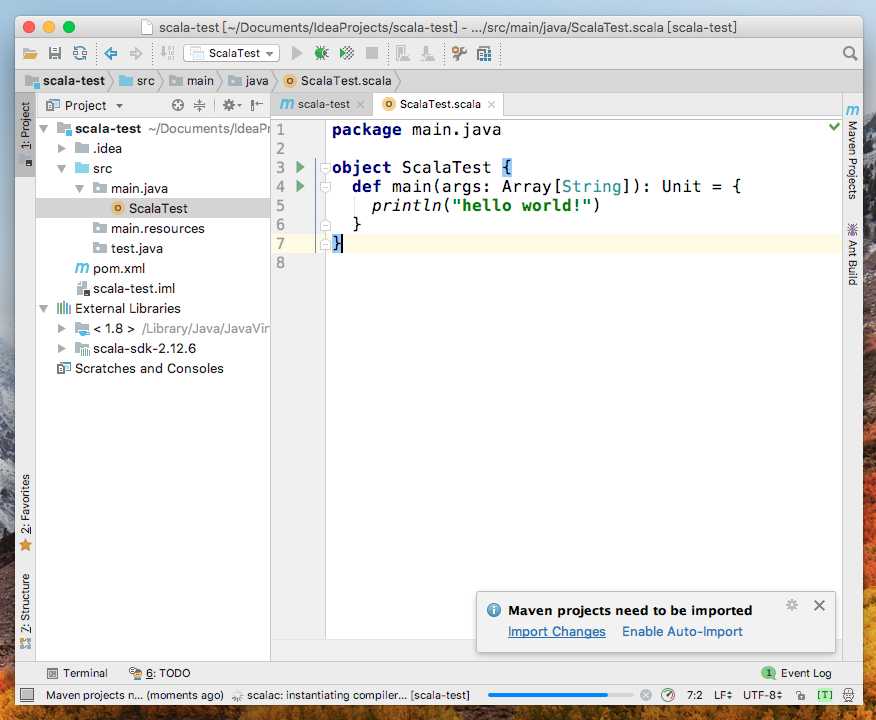Viewport: 876px width, 720px height.
Task: Expand the .idea folder
Action: (x=62, y=149)
